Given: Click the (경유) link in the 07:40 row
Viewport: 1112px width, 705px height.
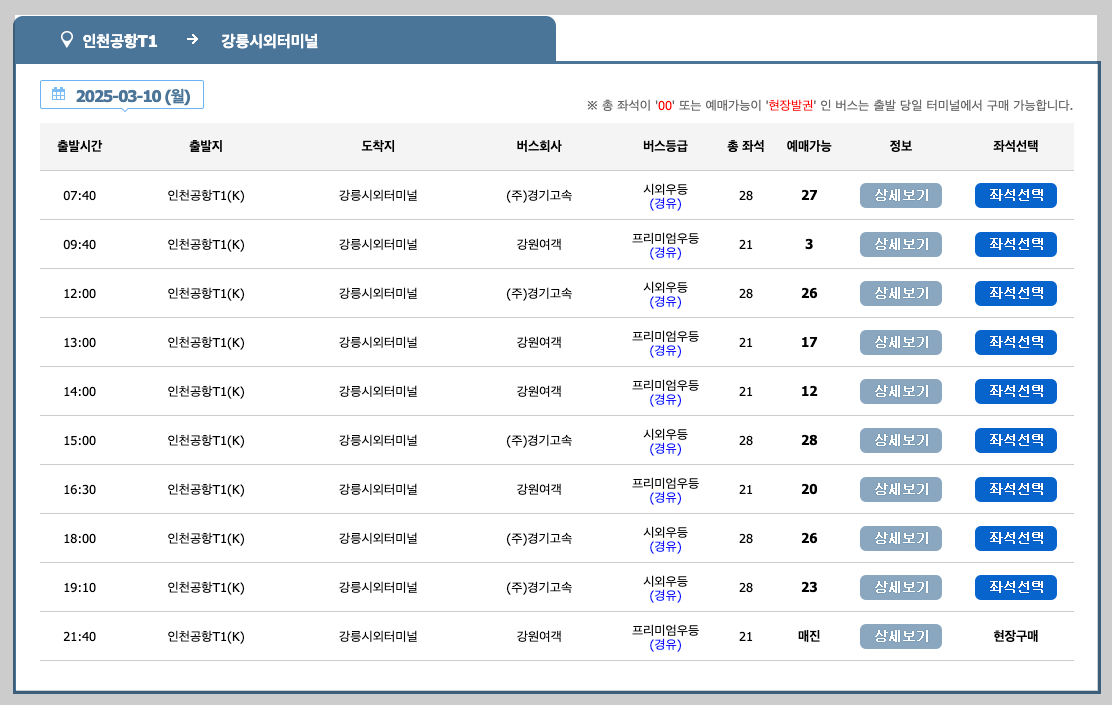Looking at the screenshot, I should coord(665,204).
